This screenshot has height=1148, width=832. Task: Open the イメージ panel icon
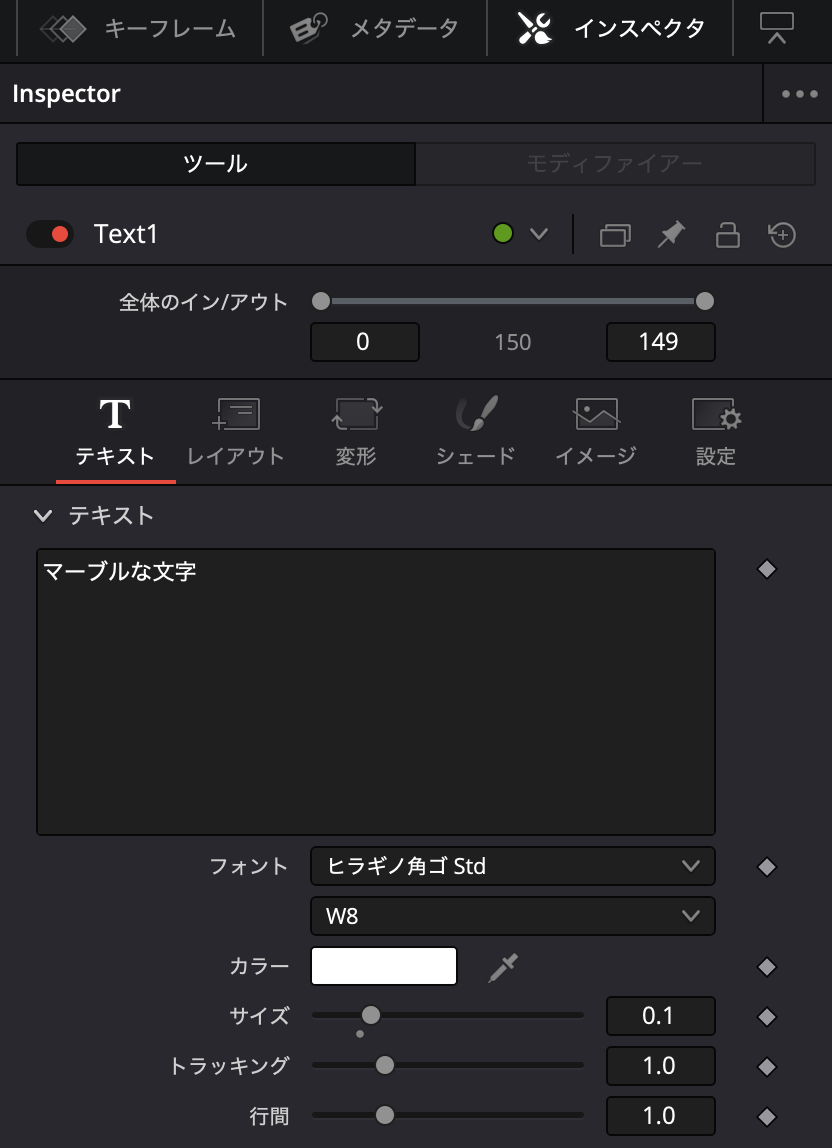click(594, 413)
